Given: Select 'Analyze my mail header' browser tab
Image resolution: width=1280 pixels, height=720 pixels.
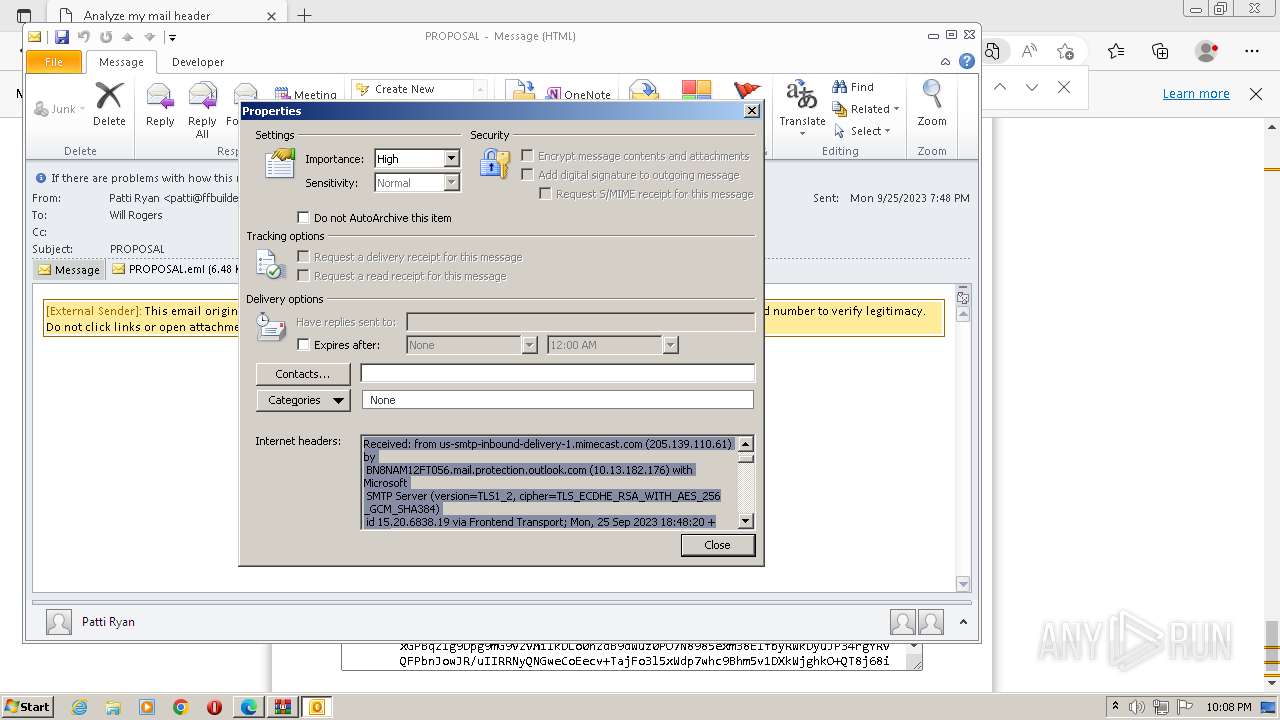Looking at the screenshot, I should click(166, 16).
